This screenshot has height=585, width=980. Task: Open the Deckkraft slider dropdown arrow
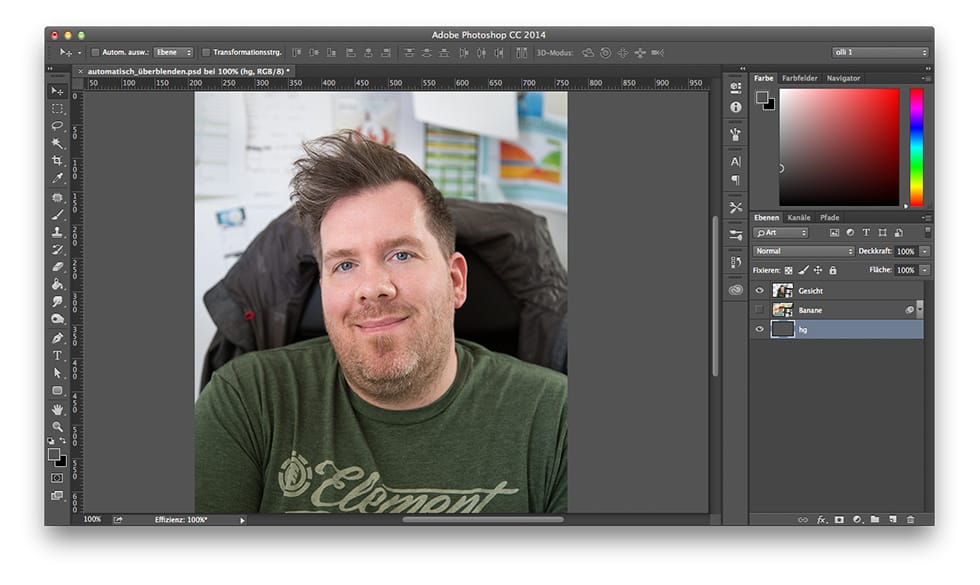tap(924, 251)
